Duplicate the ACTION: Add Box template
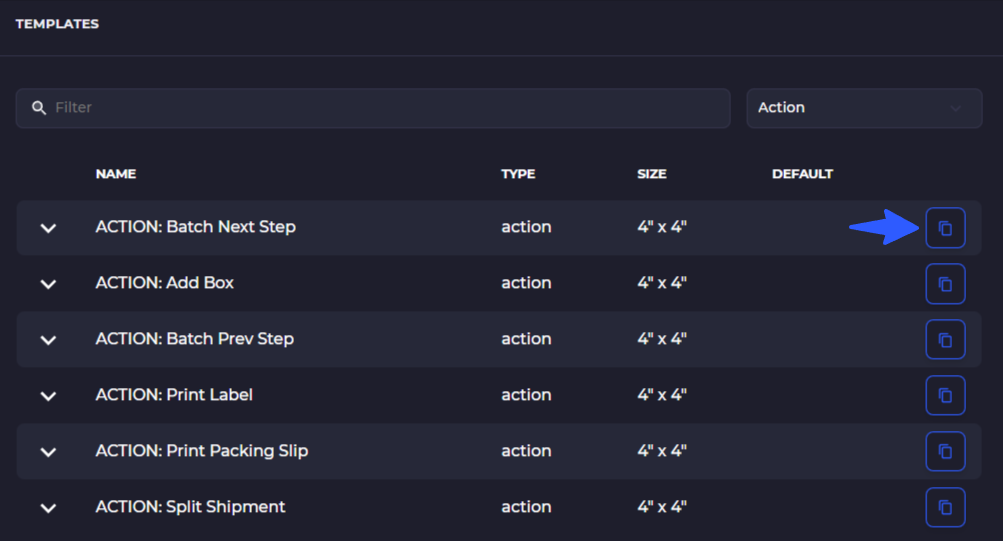 (945, 284)
